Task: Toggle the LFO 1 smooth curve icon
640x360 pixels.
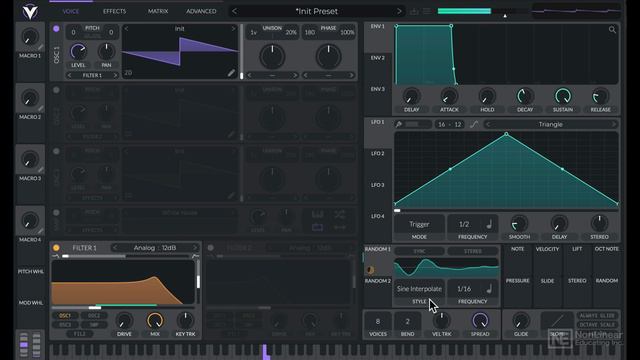Action: pyautogui.click(x=473, y=124)
